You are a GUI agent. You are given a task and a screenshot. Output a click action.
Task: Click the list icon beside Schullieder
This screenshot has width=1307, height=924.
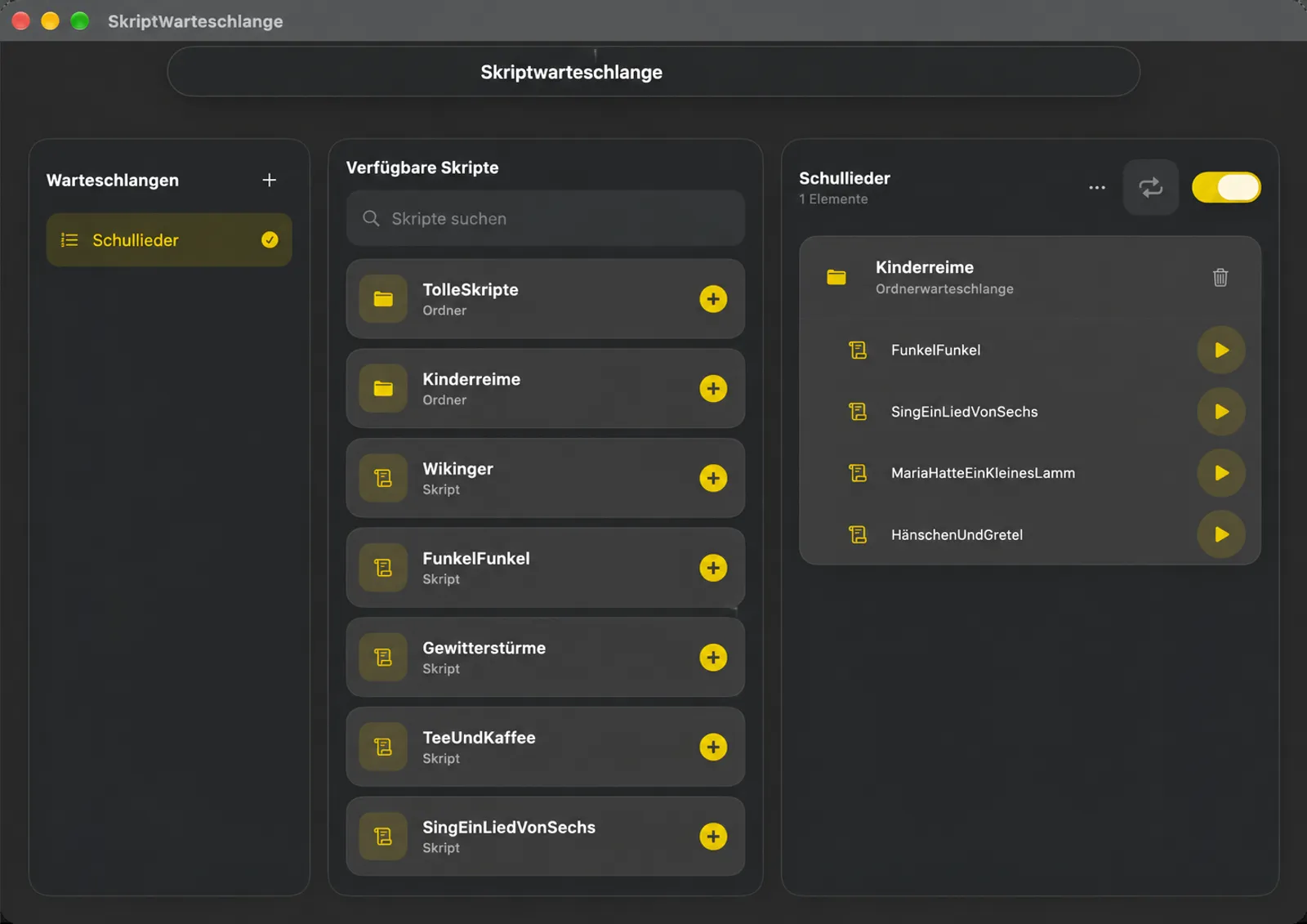[x=69, y=240]
